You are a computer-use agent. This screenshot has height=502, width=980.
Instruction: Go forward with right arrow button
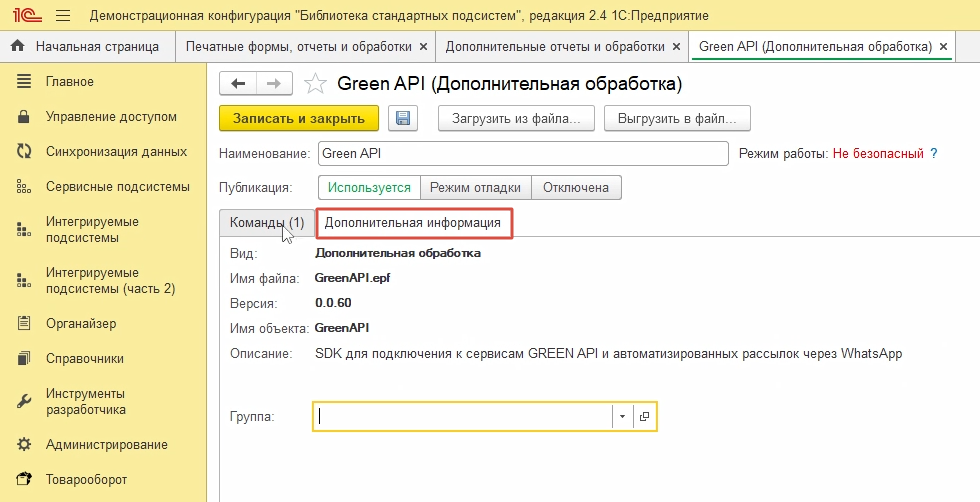275,83
